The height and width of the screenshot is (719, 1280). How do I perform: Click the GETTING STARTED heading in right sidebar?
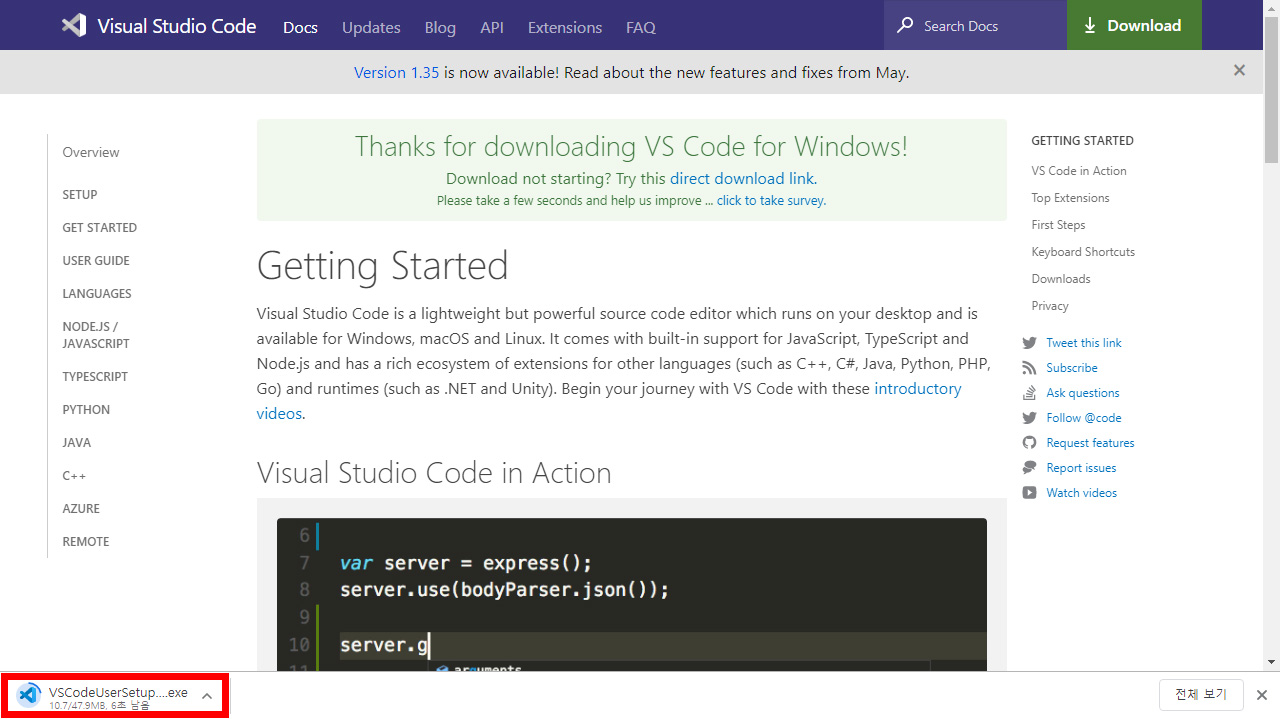coord(1082,141)
